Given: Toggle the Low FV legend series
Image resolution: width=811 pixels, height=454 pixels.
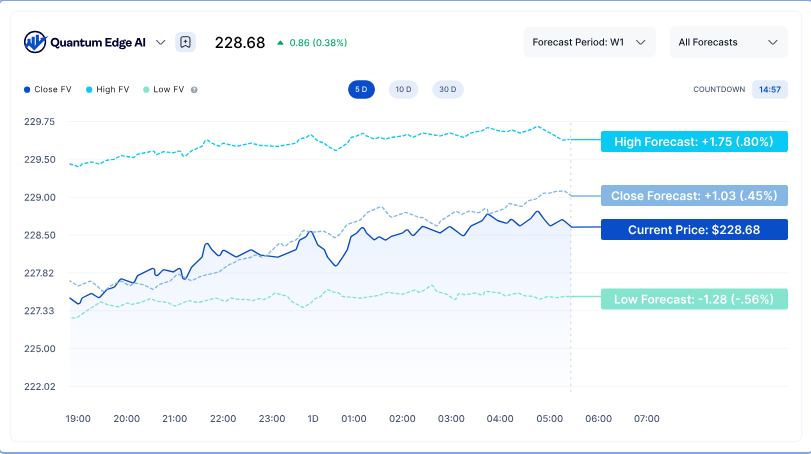Looking at the screenshot, I should pyautogui.click(x=165, y=90).
